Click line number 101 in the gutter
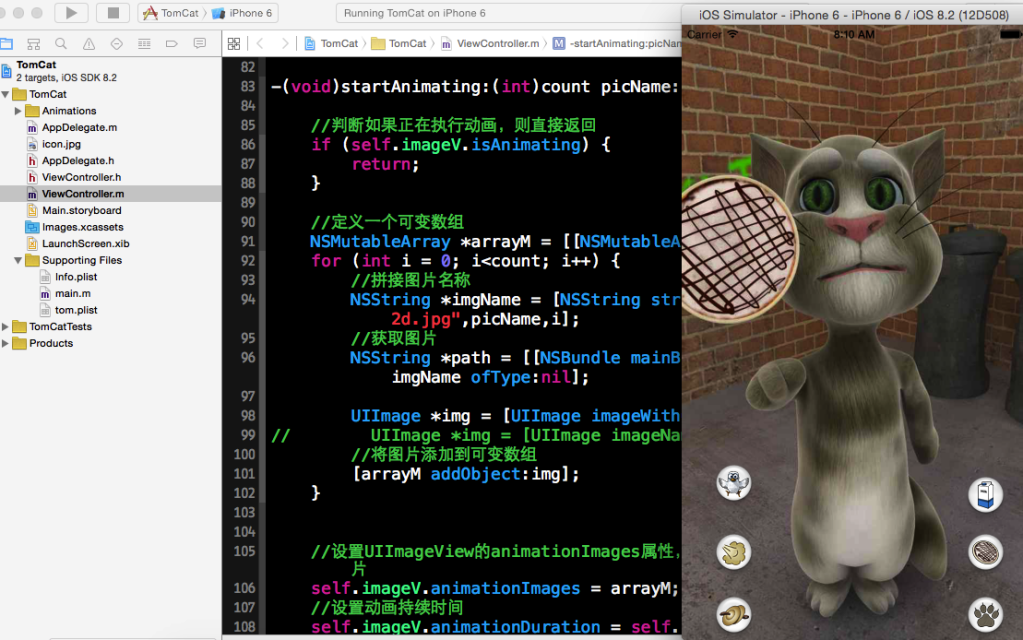The image size is (1023, 640). [x=245, y=474]
